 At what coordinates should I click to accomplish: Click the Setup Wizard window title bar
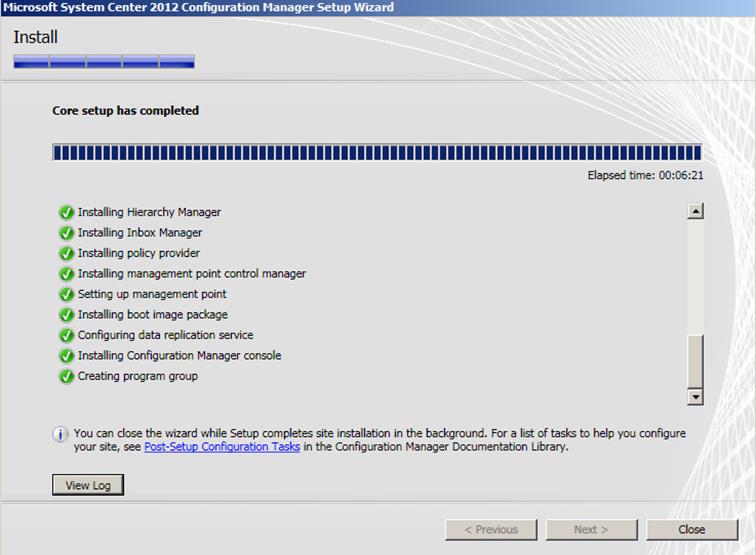378,8
